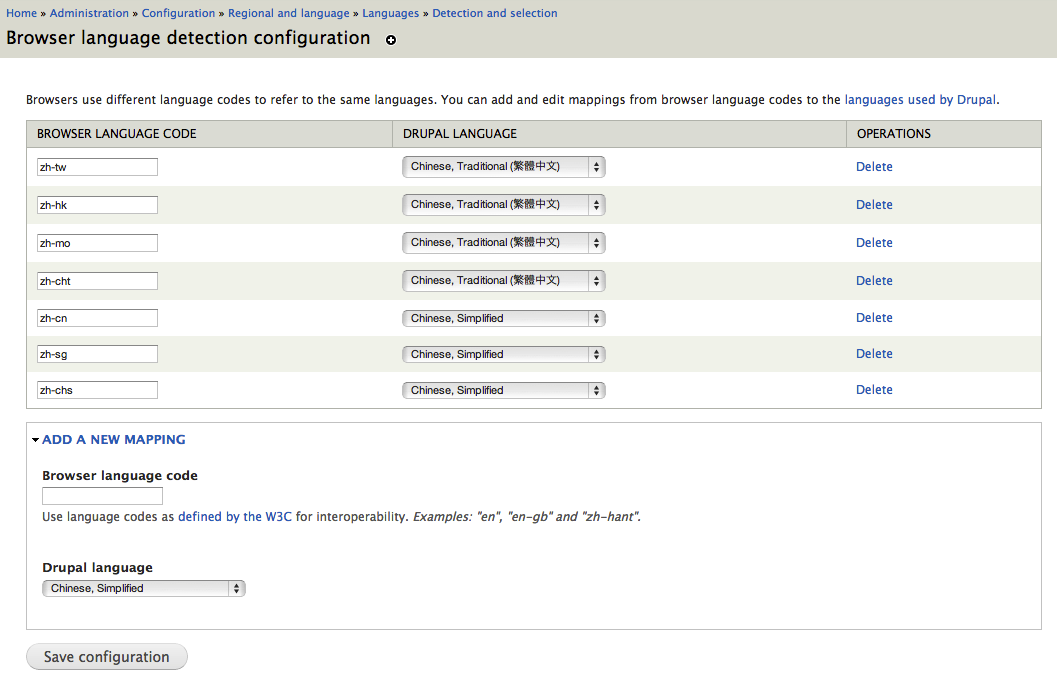Delete the zh-sg mapping
This screenshot has width=1057, height=683.
point(874,353)
